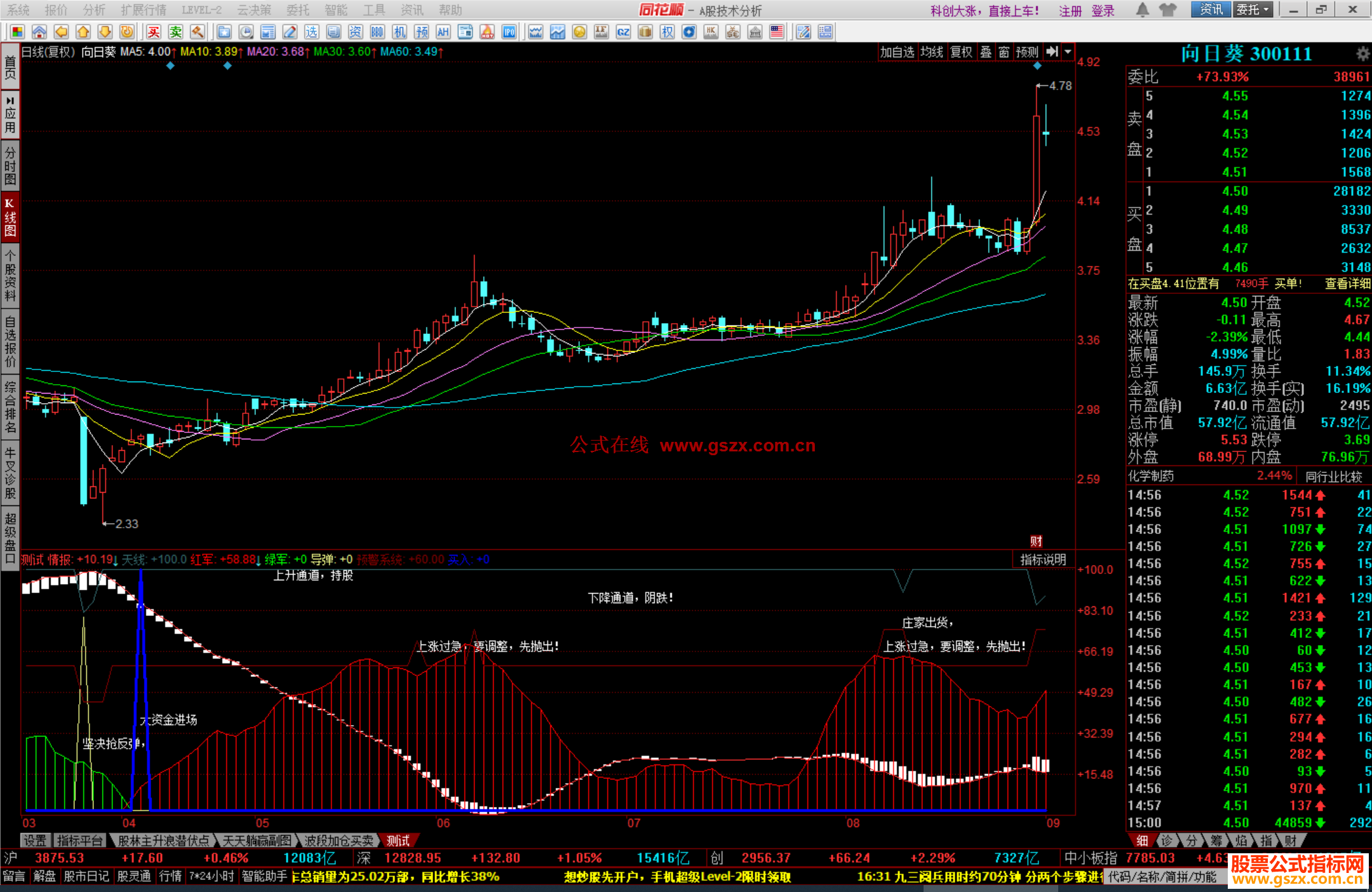This screenshot has width=1372, height=892.
Task: Open the gear settings icon beside 向日葵
Action: pyautogui.click(x=1362, y=54)
